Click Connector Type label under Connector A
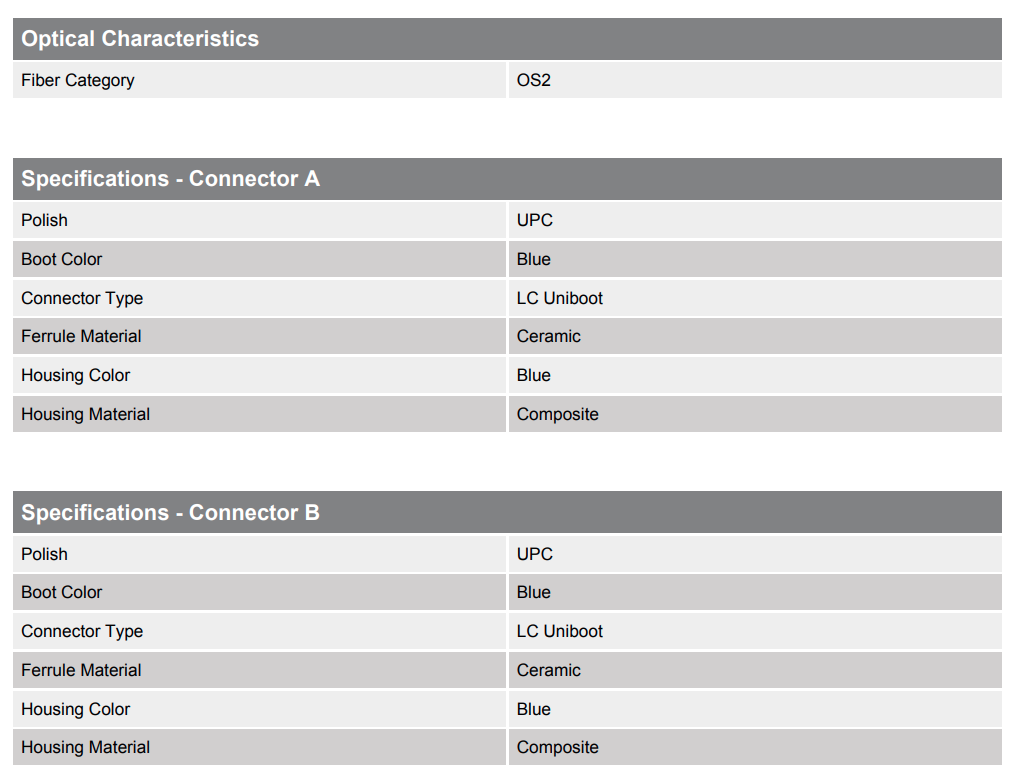 [x=82, y=298]
